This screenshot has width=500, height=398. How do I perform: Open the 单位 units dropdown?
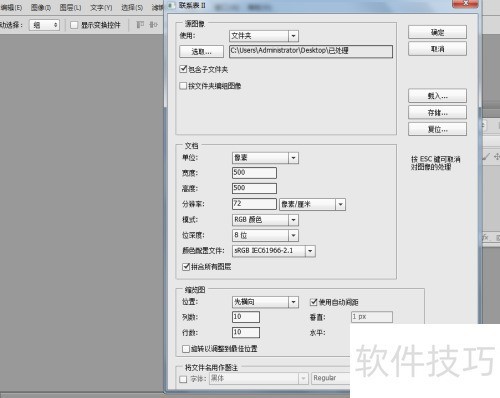coord(265,158)
